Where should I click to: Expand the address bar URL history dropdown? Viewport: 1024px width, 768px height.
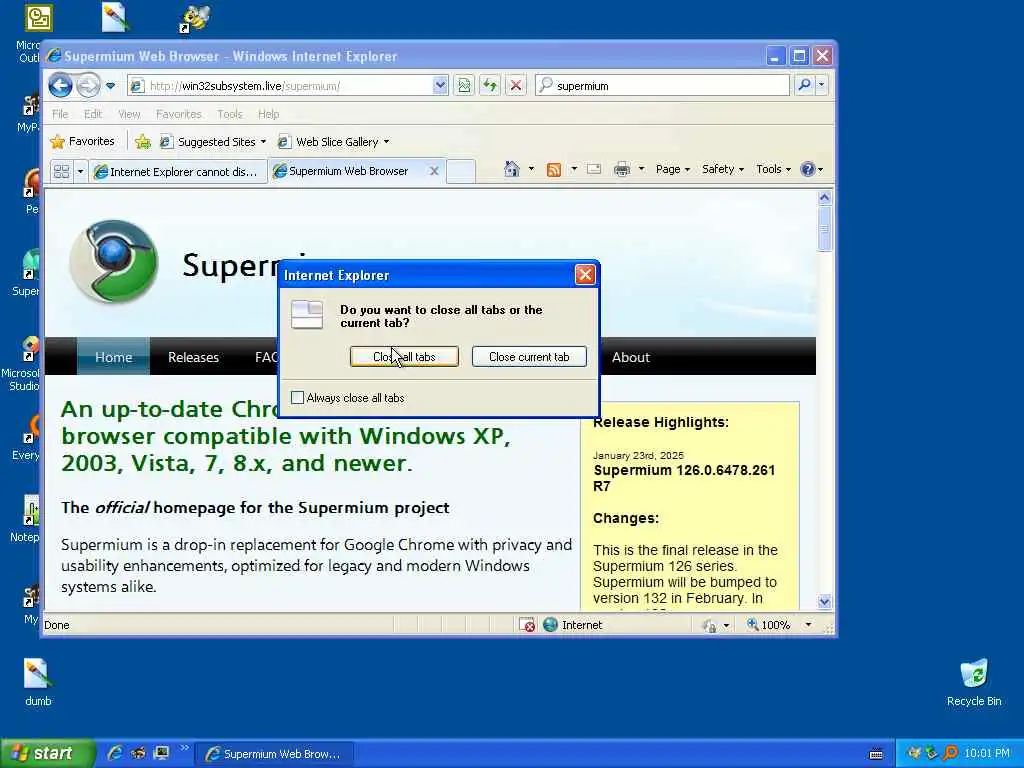click(x=440, y=85)
